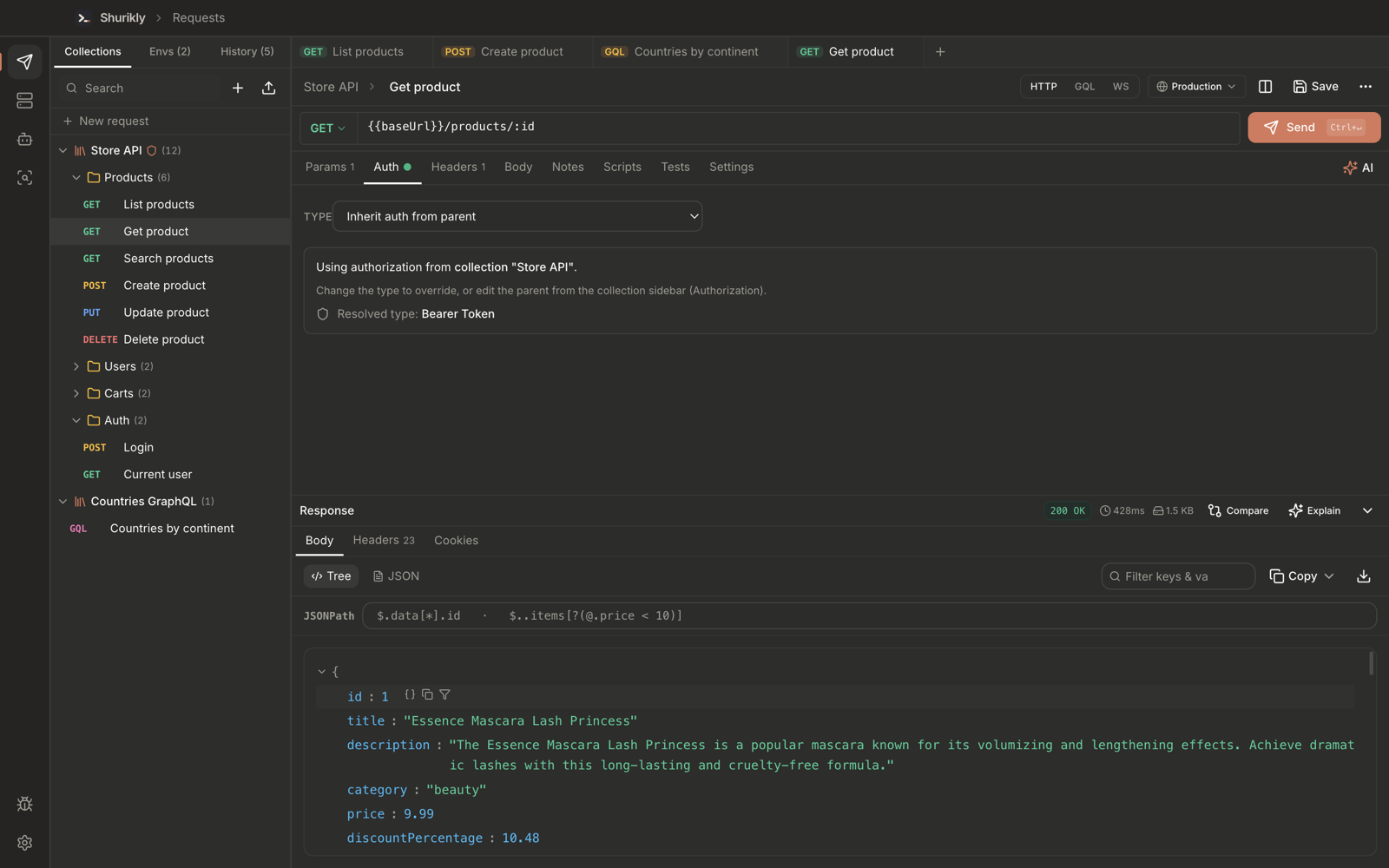The image size is (1389, 868).
Task: Switch protocol toggle to WS
Action: 1121,87
